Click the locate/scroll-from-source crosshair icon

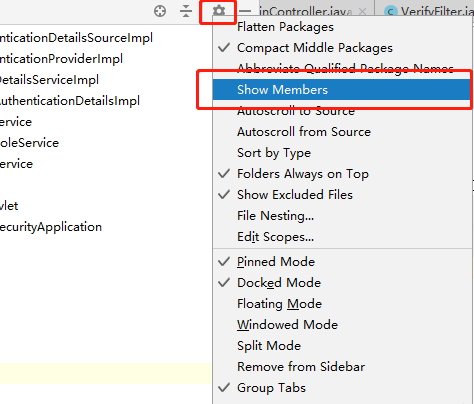tap(160, 11)
